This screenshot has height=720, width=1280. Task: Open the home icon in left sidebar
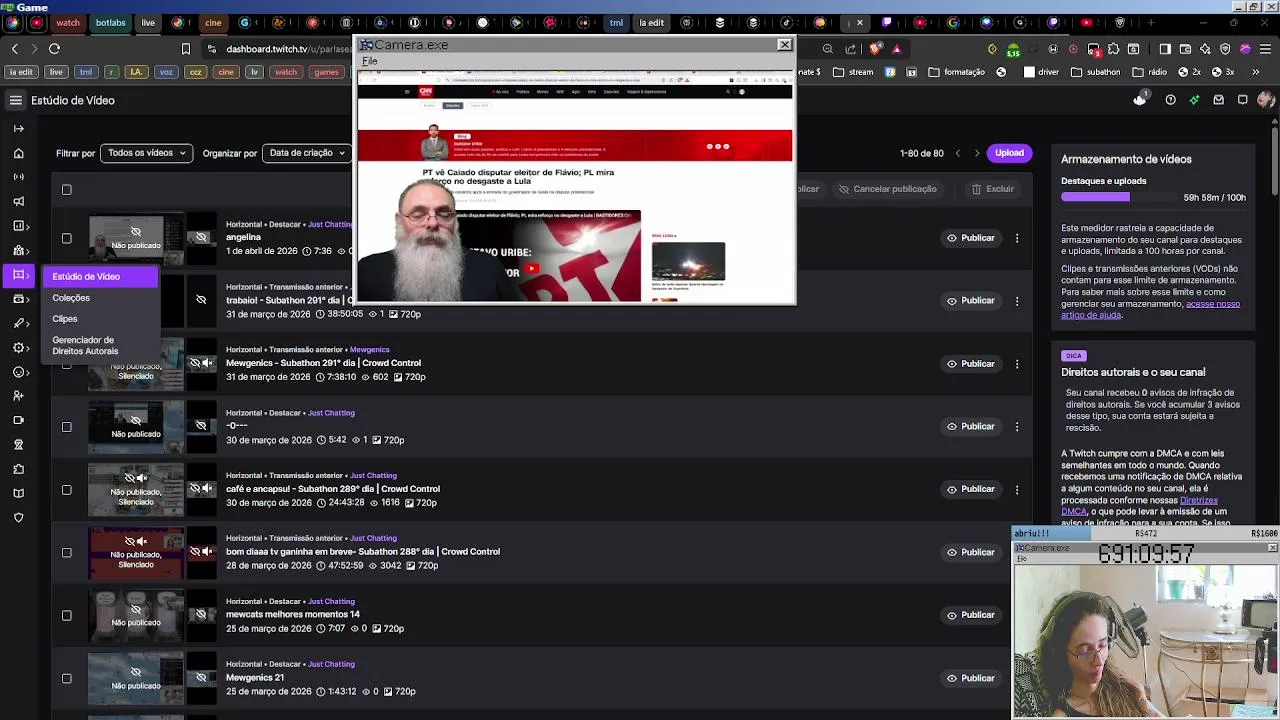18,153
